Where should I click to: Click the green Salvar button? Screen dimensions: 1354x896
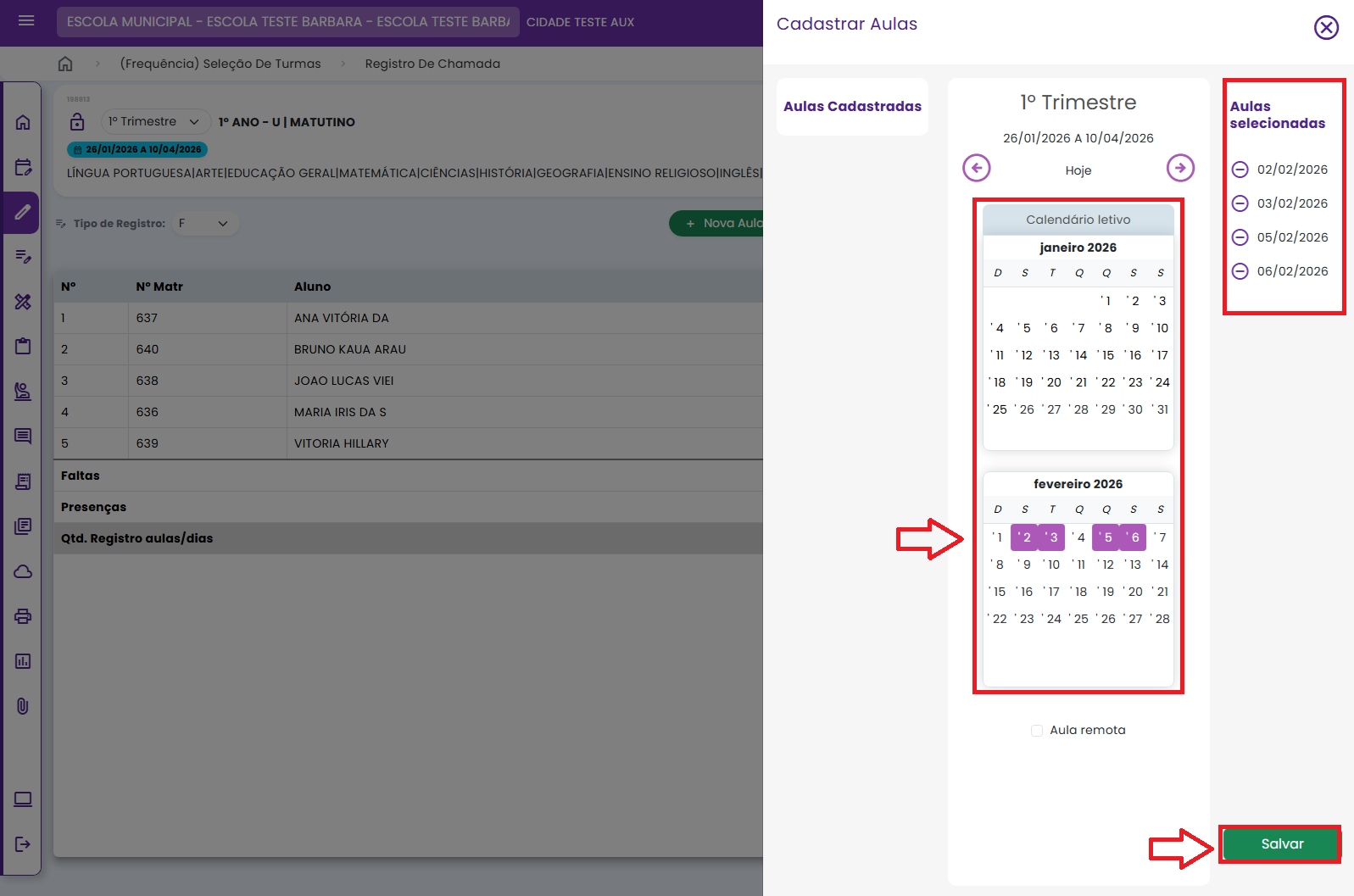(1281, 844)
